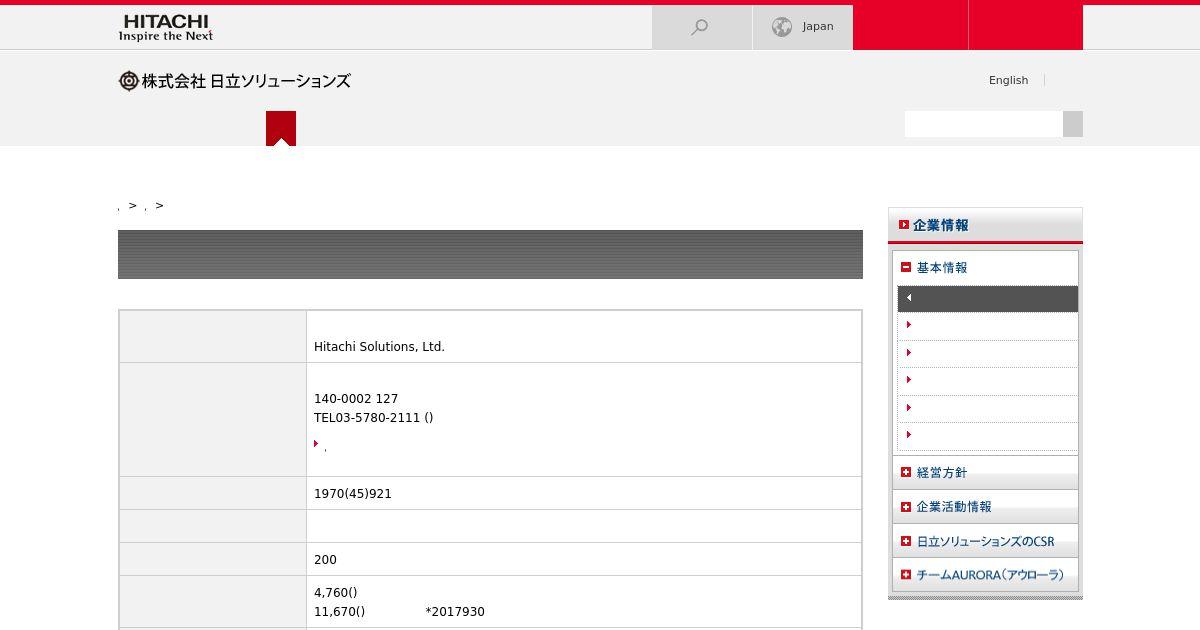Screen dimensions: 1200x630
Task: Open the header search magnifier icon
Action: (700, 27)
